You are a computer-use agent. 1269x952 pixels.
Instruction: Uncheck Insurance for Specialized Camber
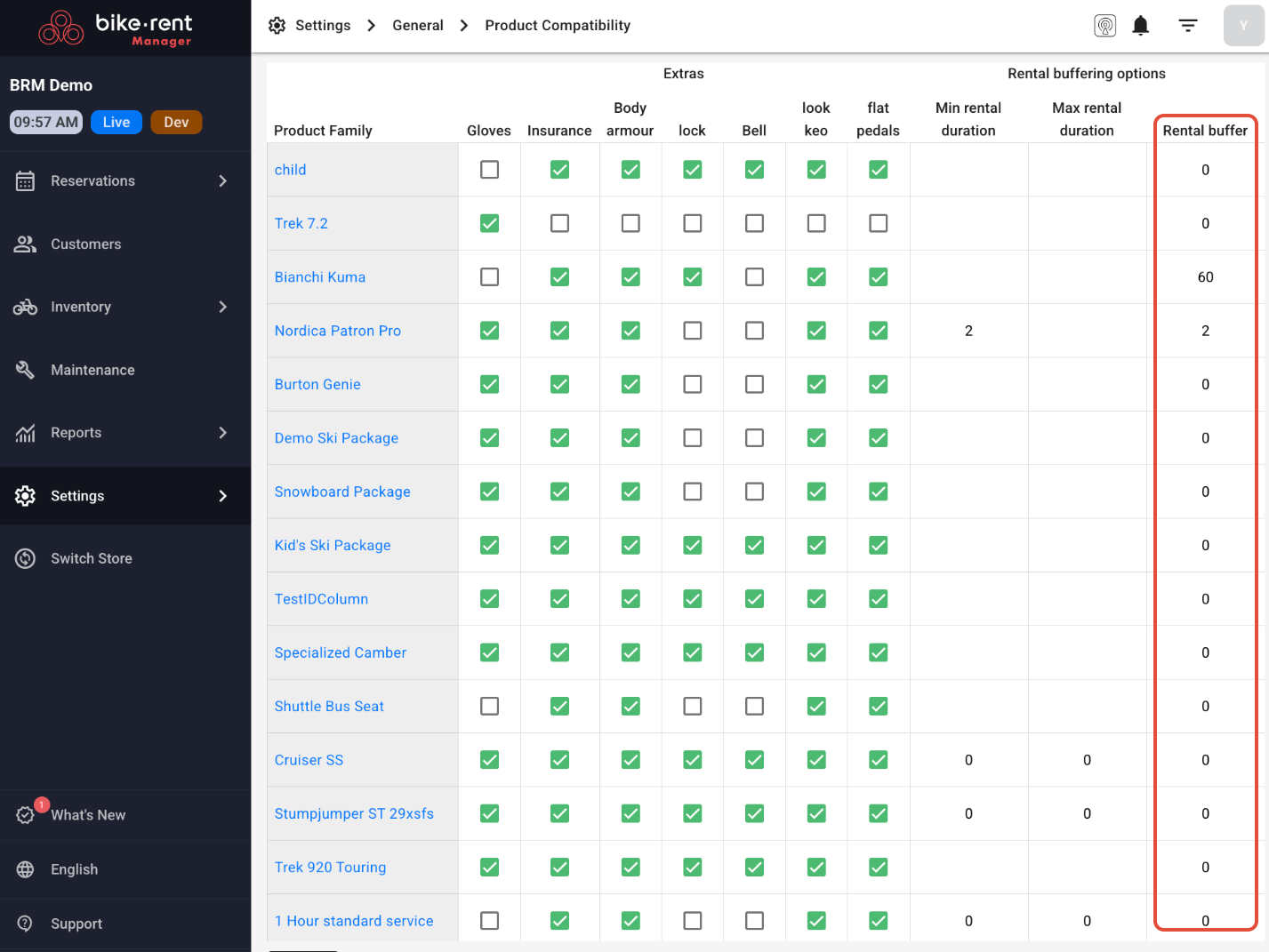click(559, 652)
